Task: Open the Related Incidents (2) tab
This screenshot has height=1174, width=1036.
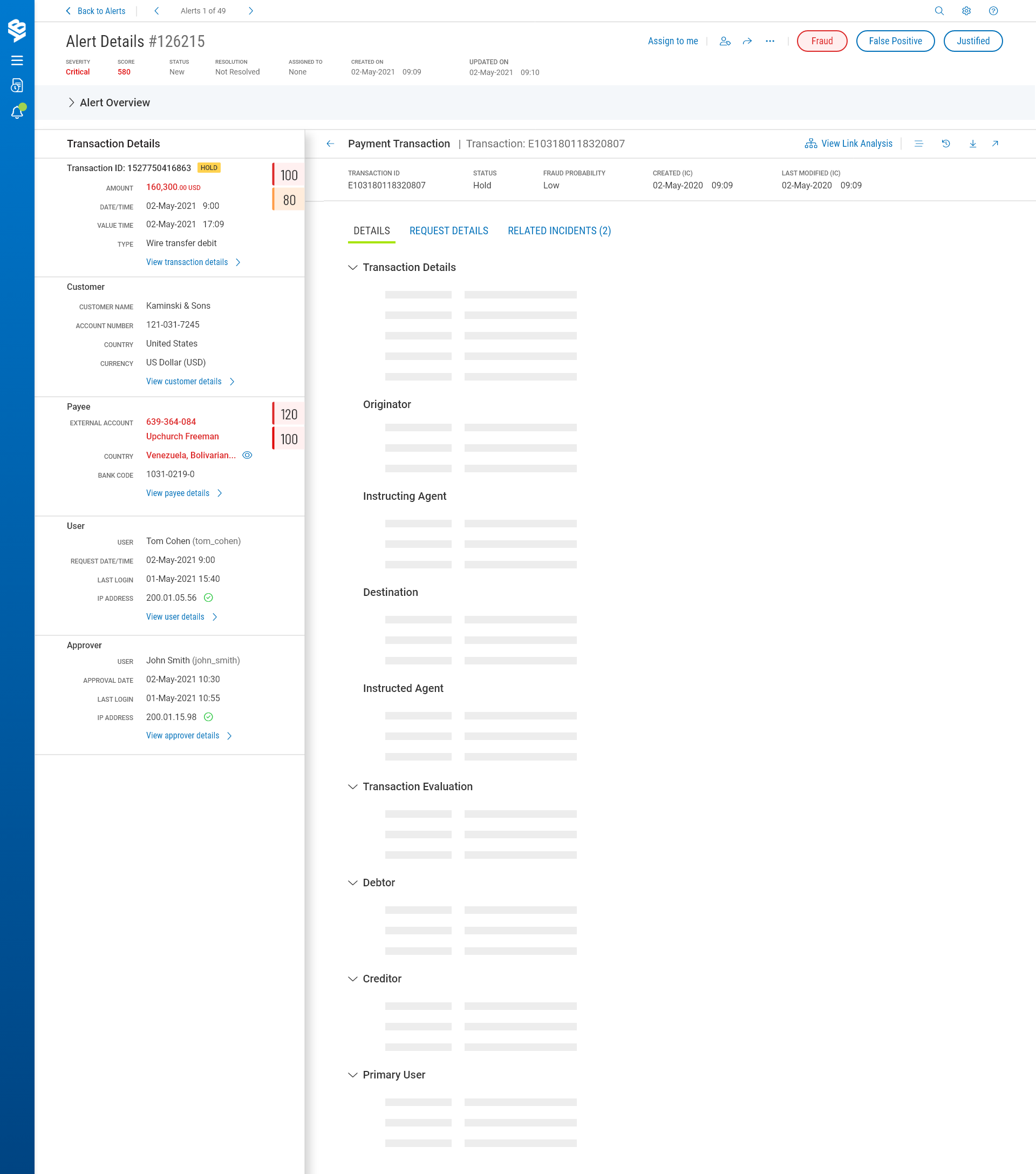Action: coord(559,231)
